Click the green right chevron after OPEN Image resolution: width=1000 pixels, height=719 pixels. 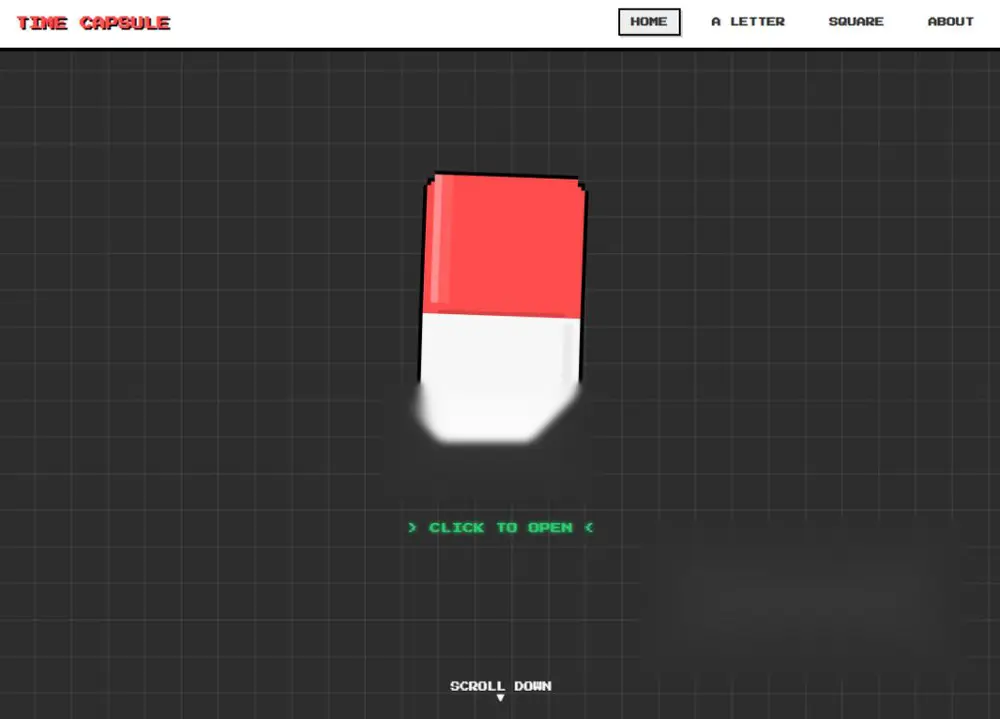click(x=589, y=528)
